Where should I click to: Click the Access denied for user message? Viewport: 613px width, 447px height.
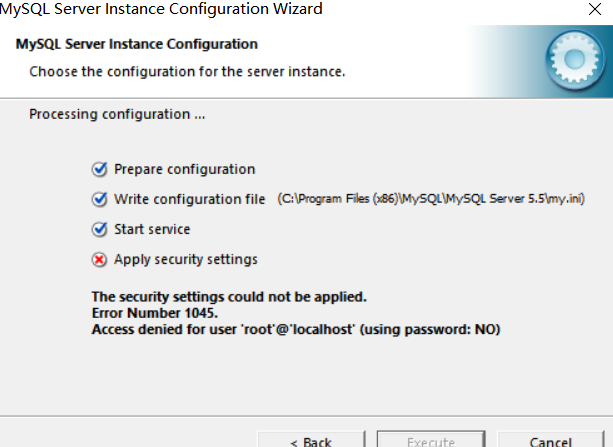296,329
